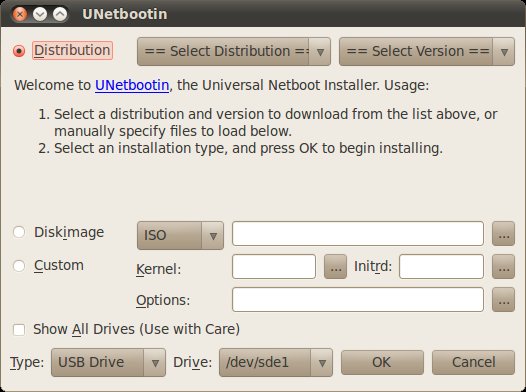Image resolution: width=526 pixels, height=392 pixels.
Task: Browse for disk image file button
Action: pyautogui.click(x=503, y=233)
